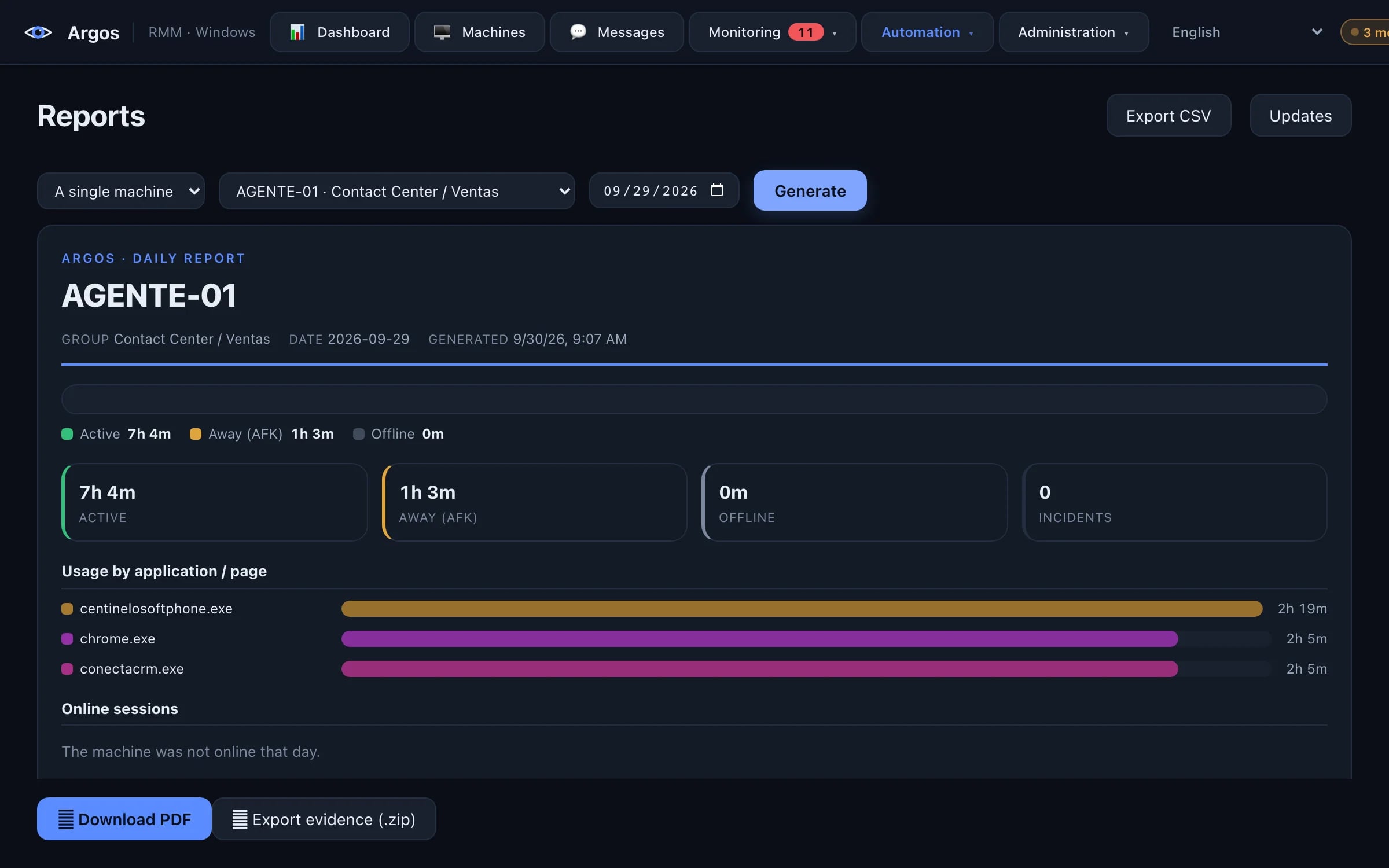This screenshot has height=868, width=1389.
Task: Click the Dashboard bar chart icon
Action: coord(297,32)
